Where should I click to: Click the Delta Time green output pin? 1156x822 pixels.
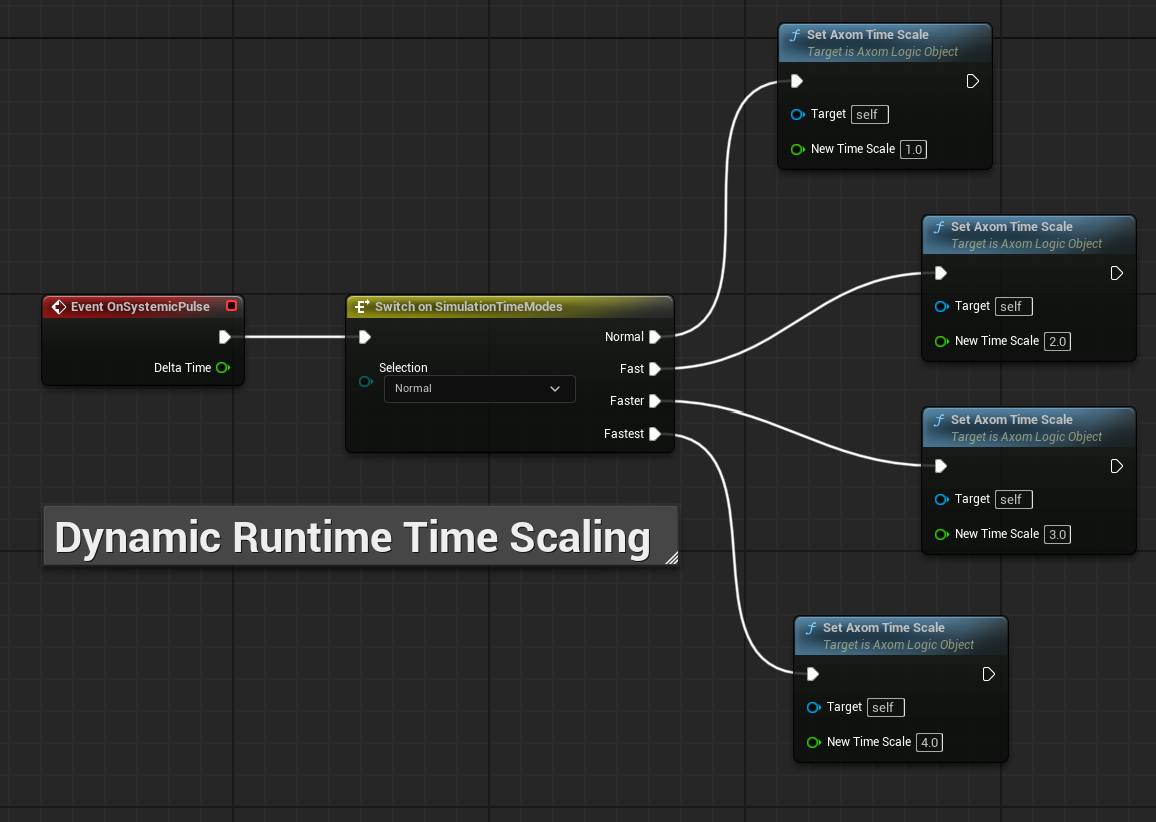223,367
